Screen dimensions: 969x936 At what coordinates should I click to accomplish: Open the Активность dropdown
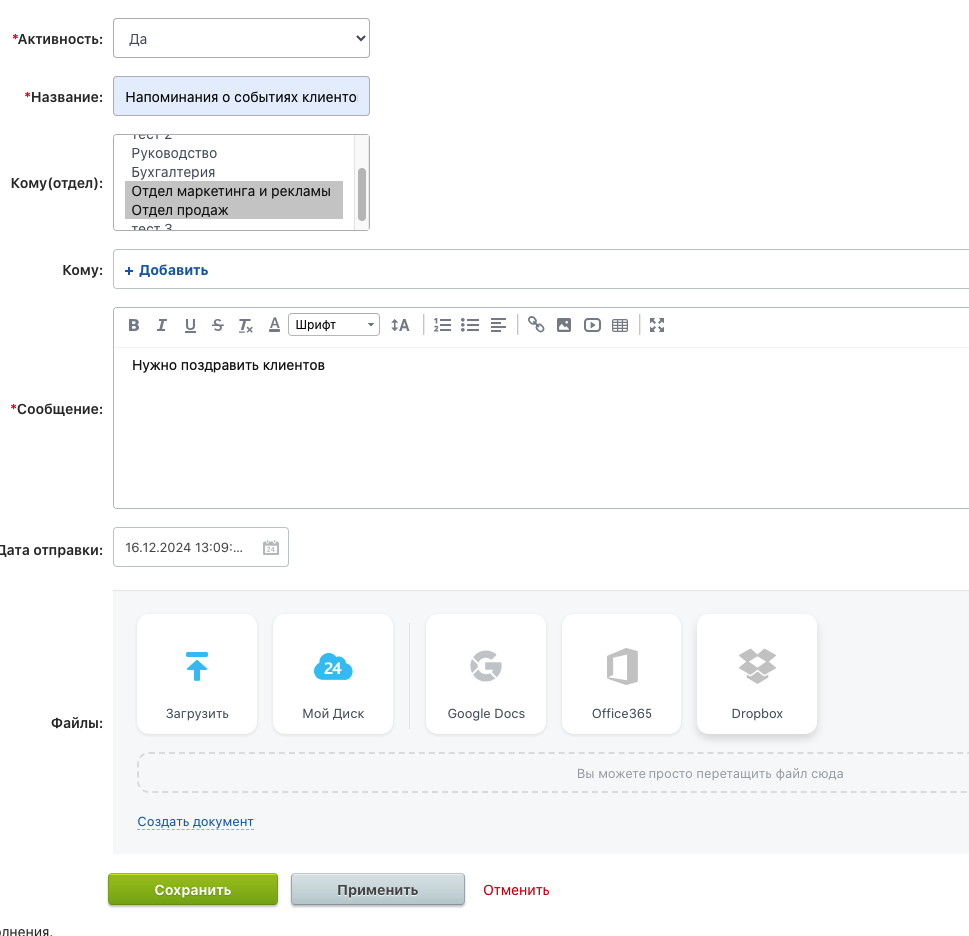[x=242, y=38]
